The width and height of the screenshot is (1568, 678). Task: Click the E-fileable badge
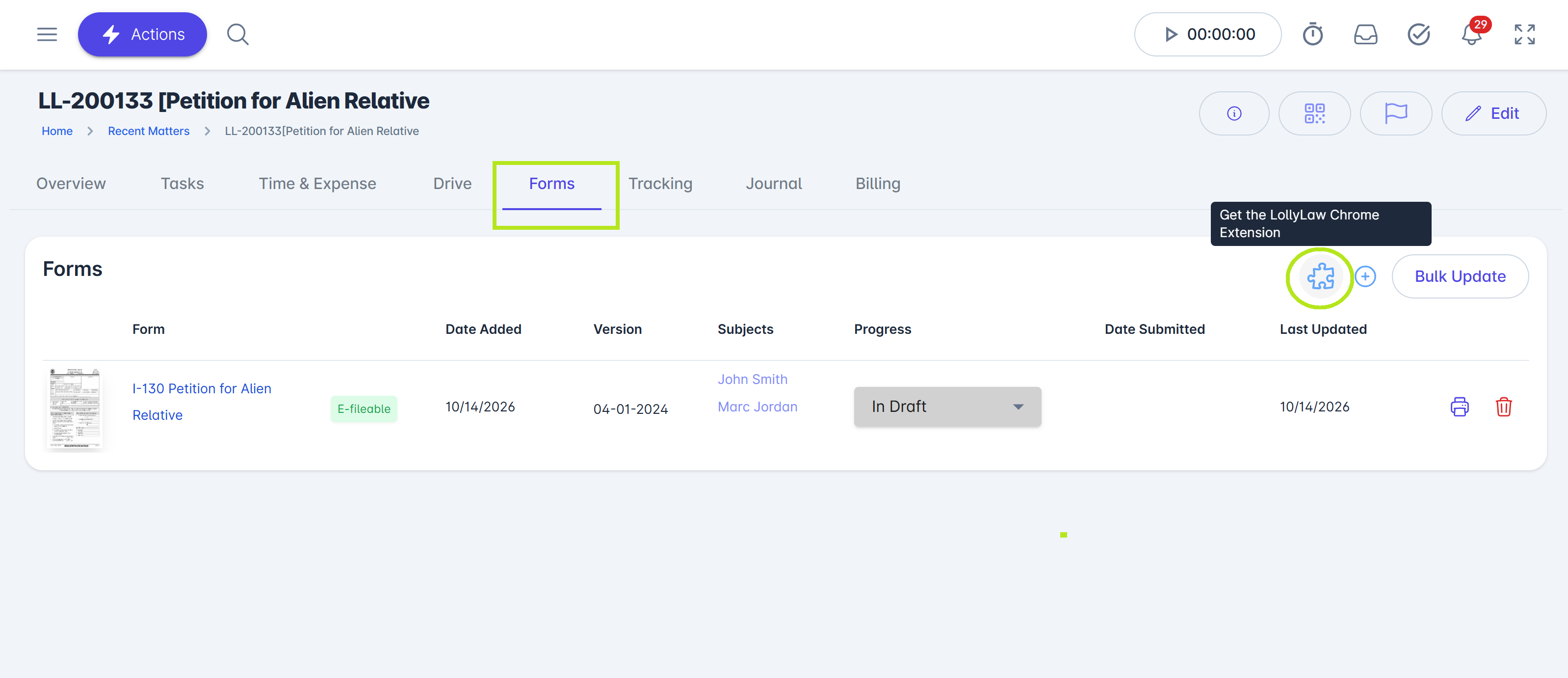(x=364, y=409)
